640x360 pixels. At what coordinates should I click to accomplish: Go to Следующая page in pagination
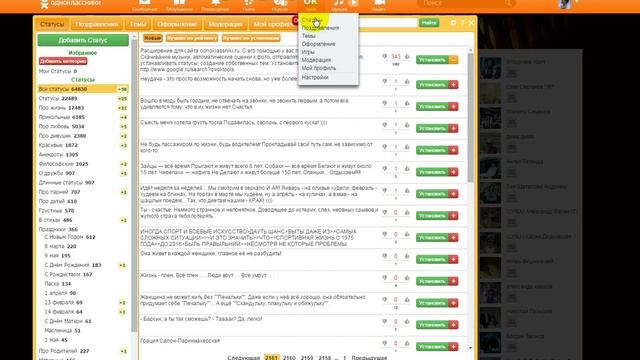pos(244,358)
